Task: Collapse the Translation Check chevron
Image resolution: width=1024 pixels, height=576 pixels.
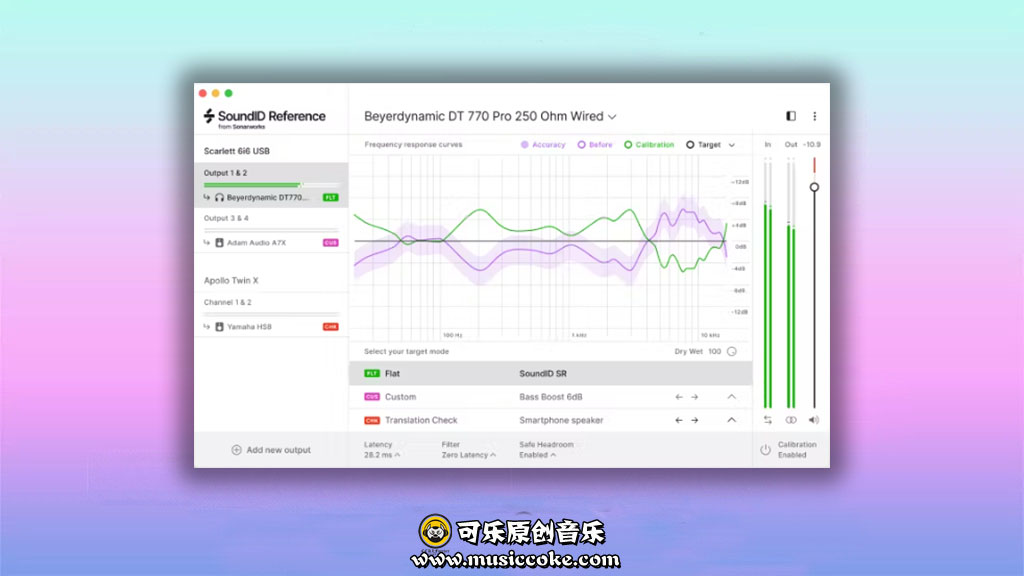Action: click(x=731, y=421)
